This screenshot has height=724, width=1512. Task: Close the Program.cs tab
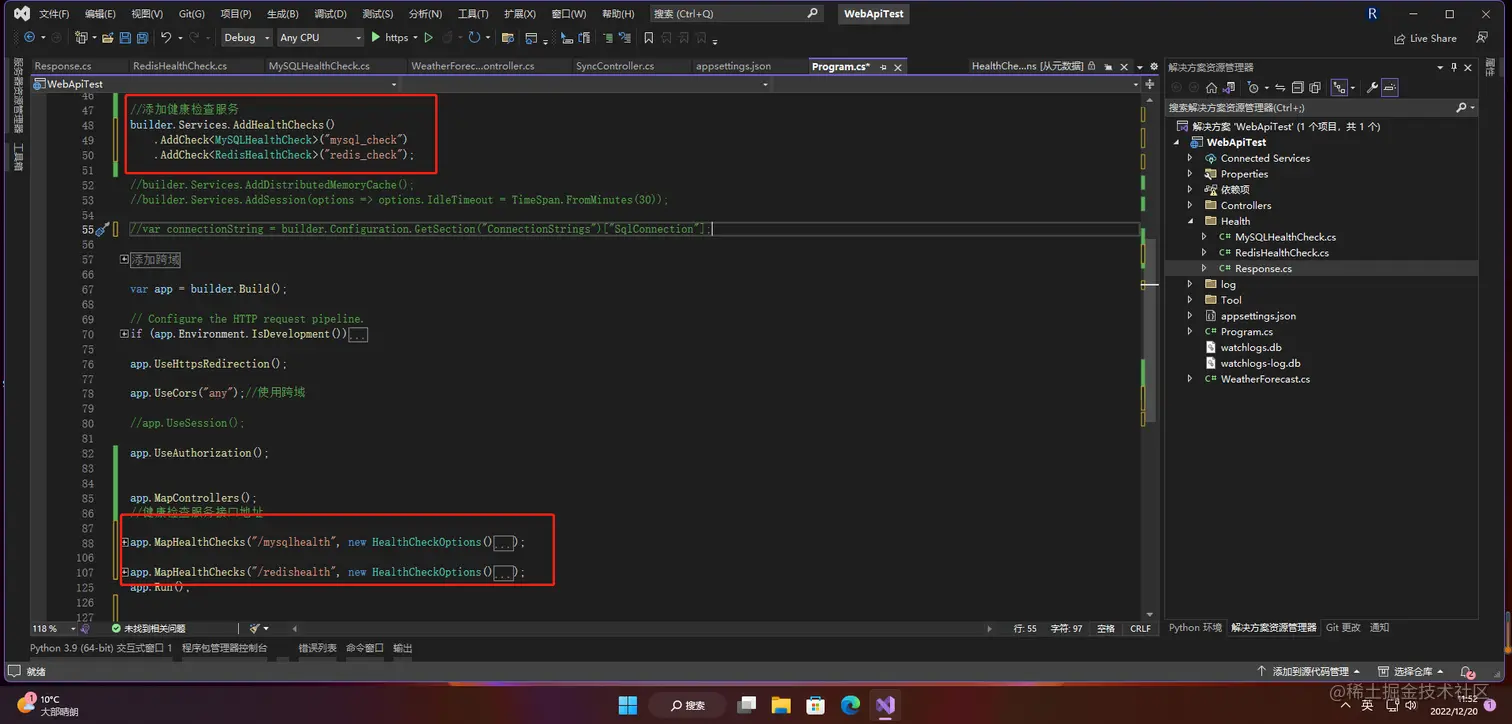pyautogui.click(x=898, y=66)
